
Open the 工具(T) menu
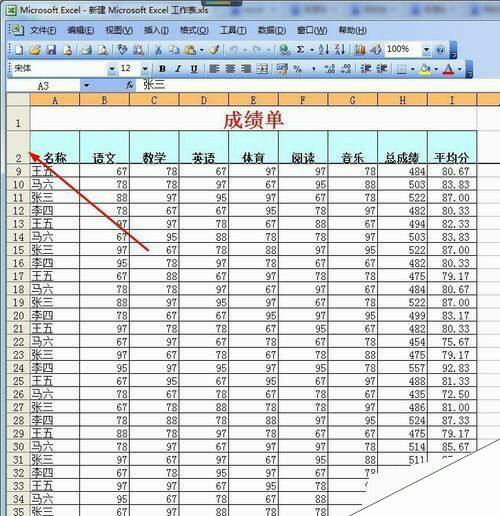click(x=233, y=31)
